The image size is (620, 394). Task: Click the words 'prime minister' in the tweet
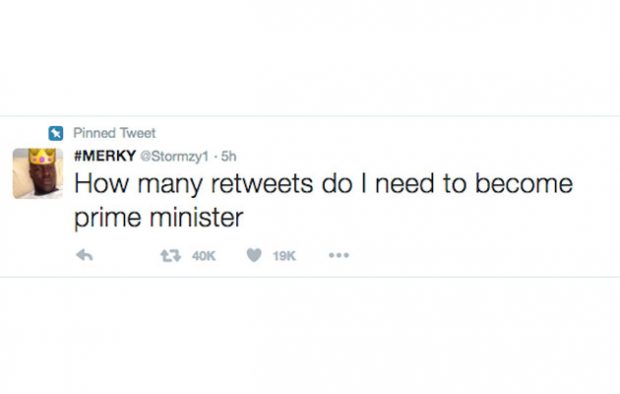tap(159, 218)
